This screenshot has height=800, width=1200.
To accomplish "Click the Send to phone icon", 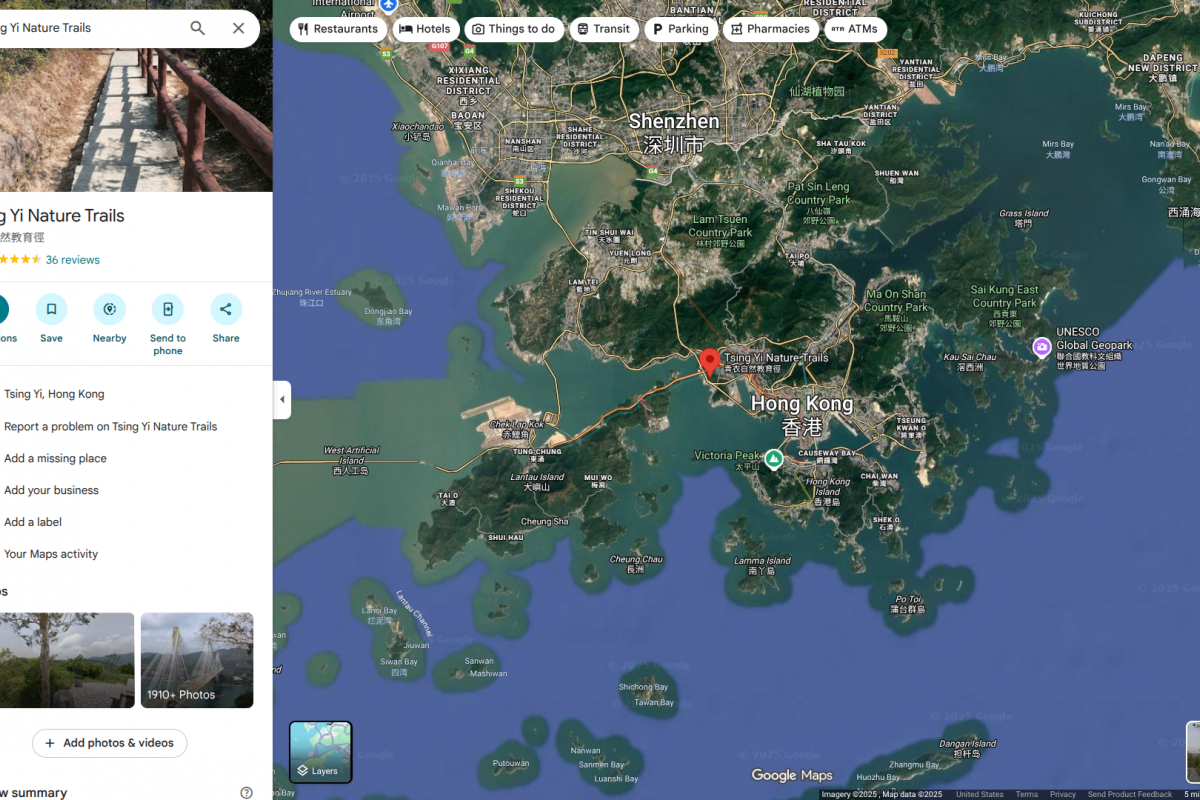I will (167, 309).
